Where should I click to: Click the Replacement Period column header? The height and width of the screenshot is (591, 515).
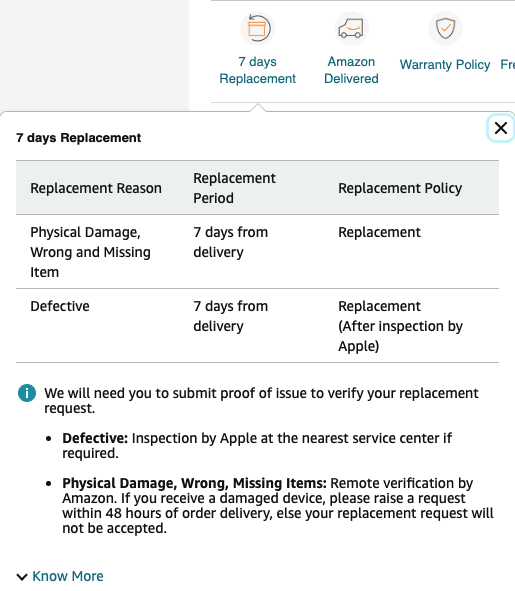[x=235, y=188]
